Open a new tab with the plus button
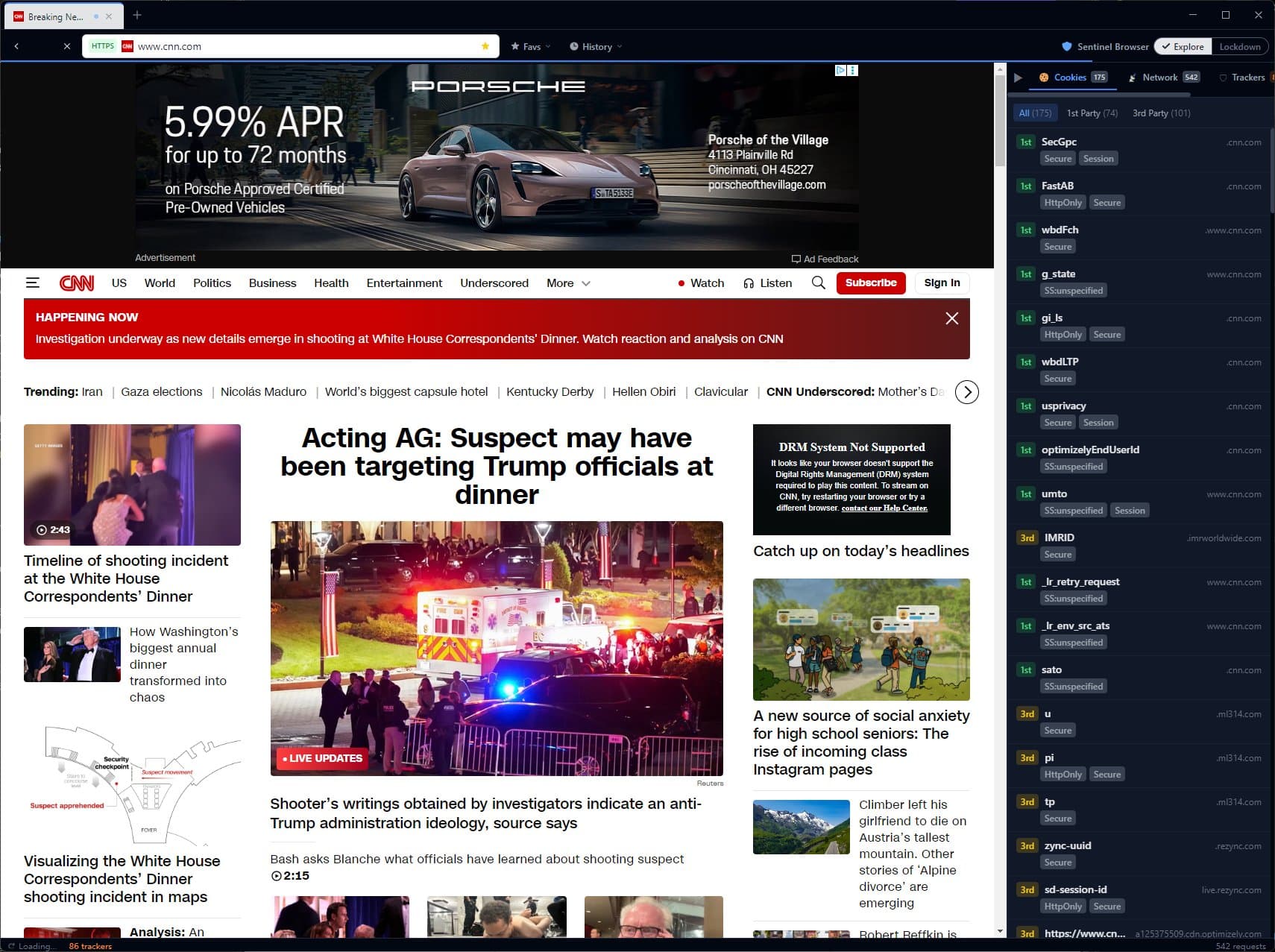 137,15
